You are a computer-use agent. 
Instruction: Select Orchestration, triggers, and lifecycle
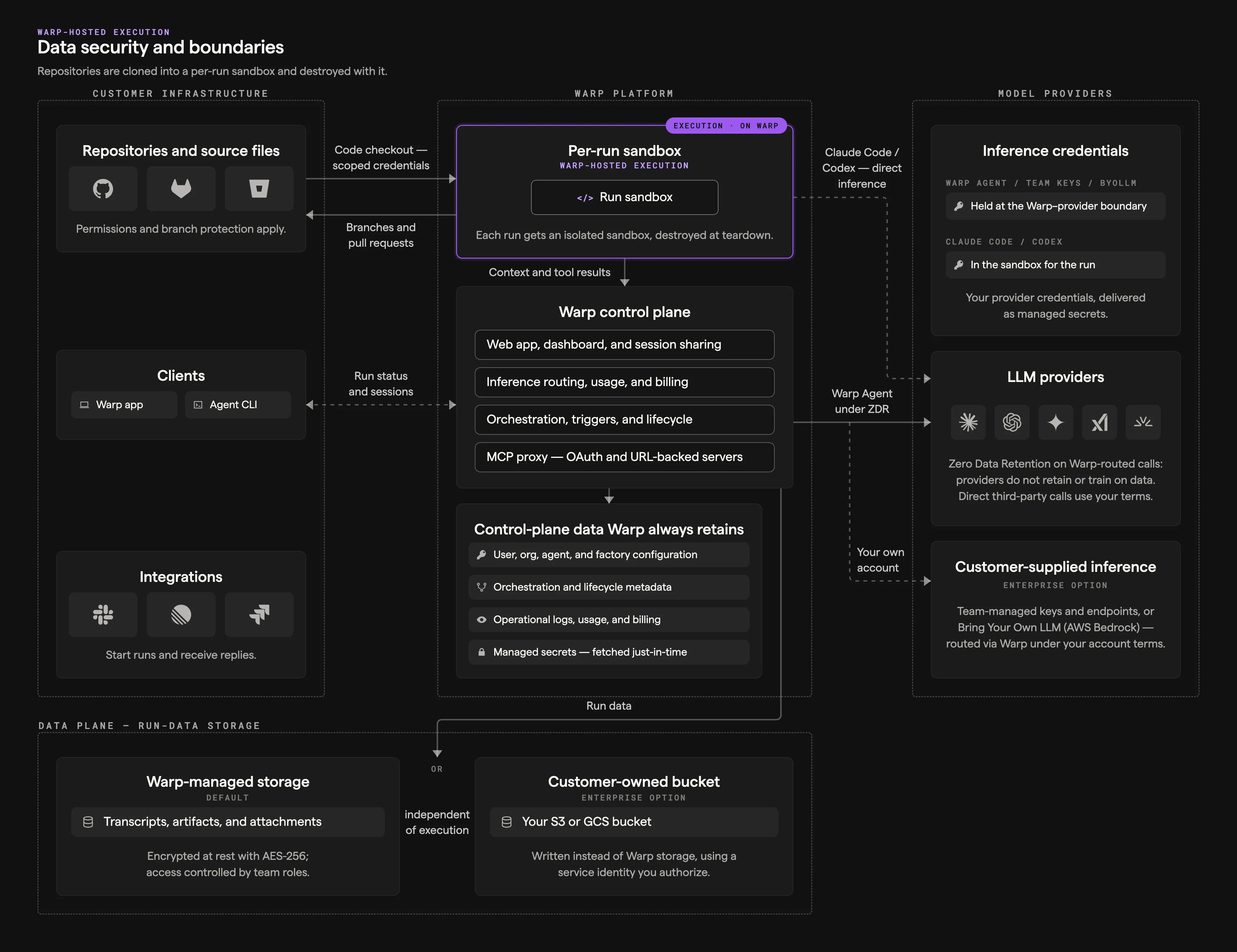[624, 420]
